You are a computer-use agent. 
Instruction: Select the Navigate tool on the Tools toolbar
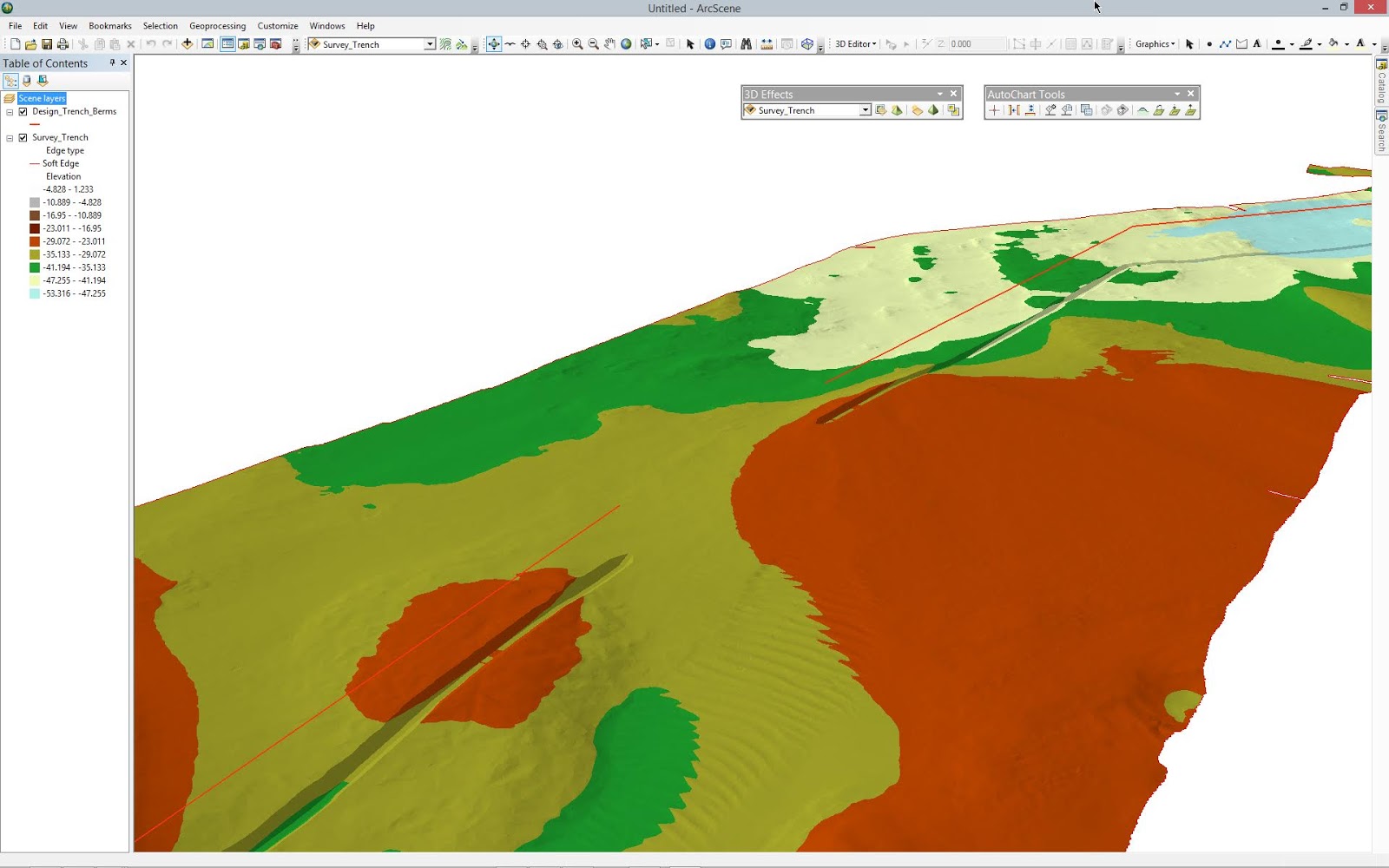[495, 44]
